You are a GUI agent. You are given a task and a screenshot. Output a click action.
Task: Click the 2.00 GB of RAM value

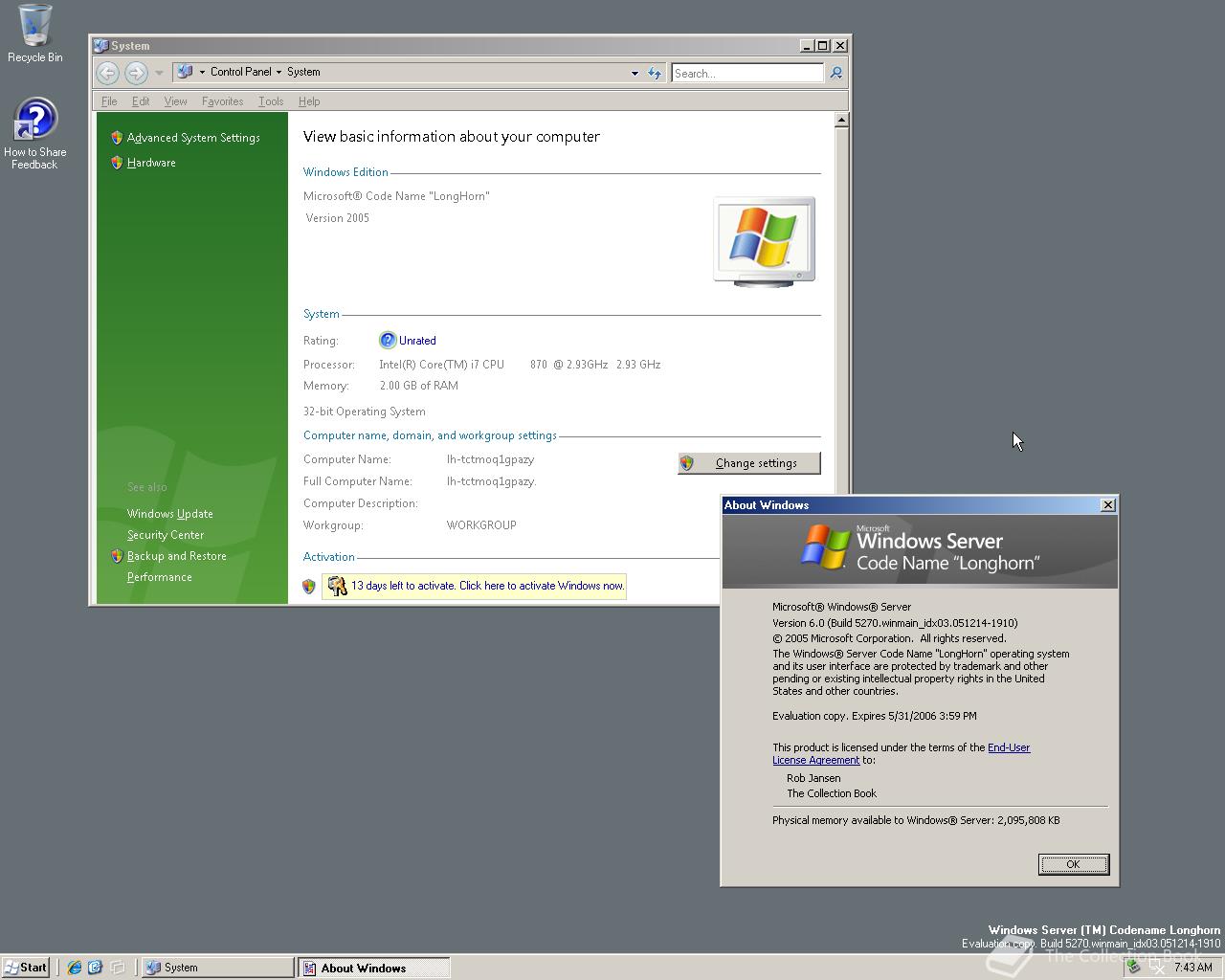click(x=419, y=386)
